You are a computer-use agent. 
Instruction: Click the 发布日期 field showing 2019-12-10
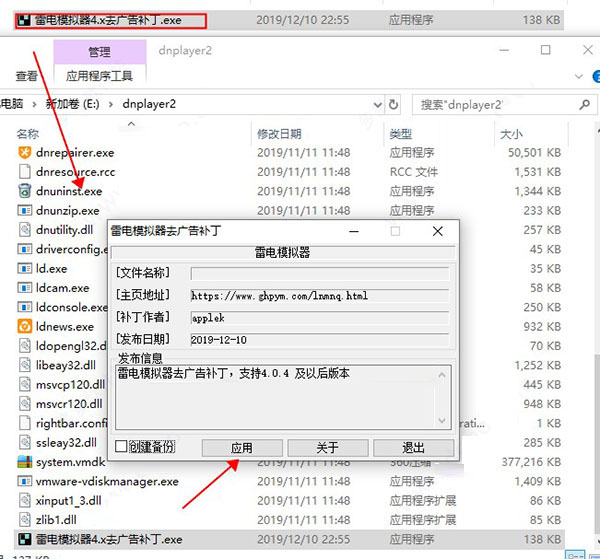pyautogui.click(x=320, y=340)
